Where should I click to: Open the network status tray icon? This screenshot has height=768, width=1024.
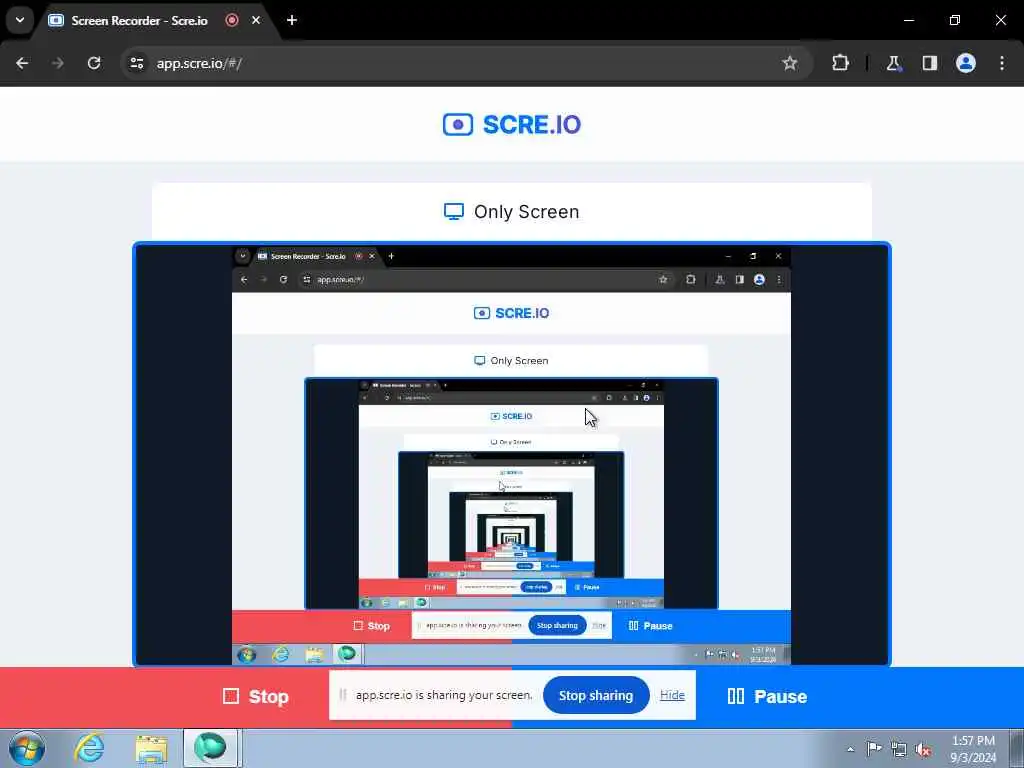pyautogui.click(x=899, y=749)
